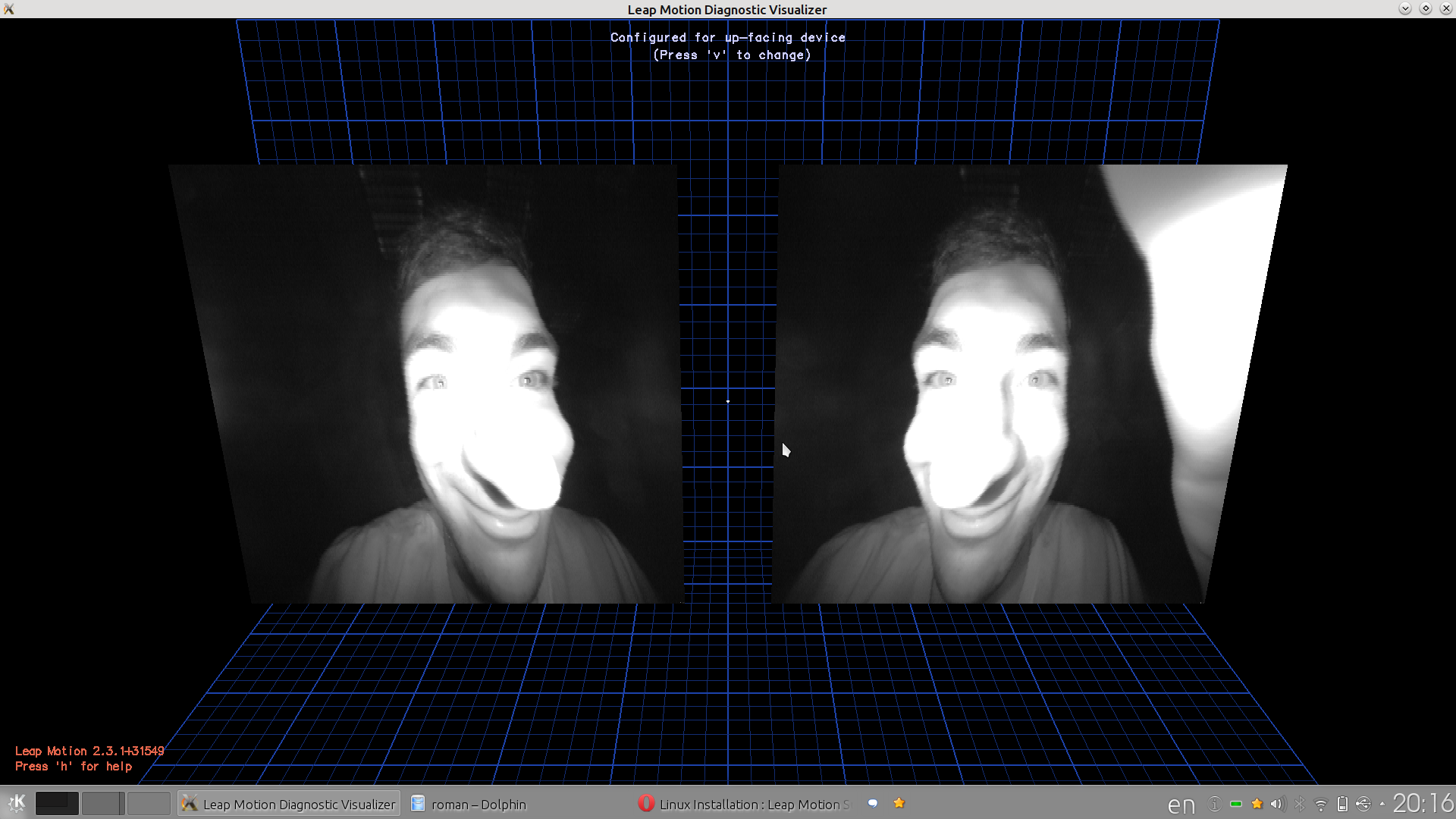Maximize the Visualizer window

pos(1426,8)
